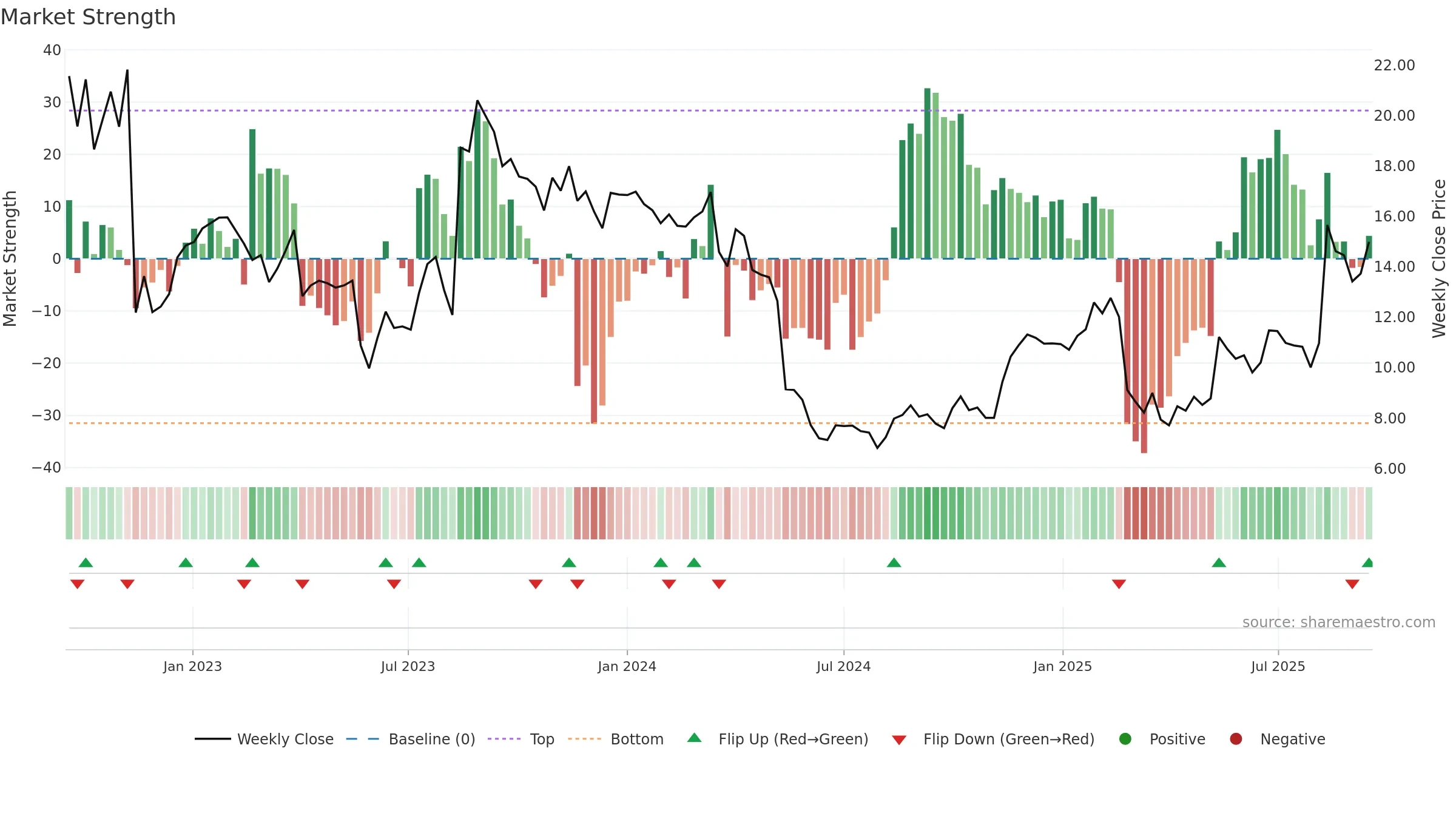The width and height of the screenshot is (1456, 819).
Task: Click the Jul 2025 axis label
Action: click(1278, 666)
